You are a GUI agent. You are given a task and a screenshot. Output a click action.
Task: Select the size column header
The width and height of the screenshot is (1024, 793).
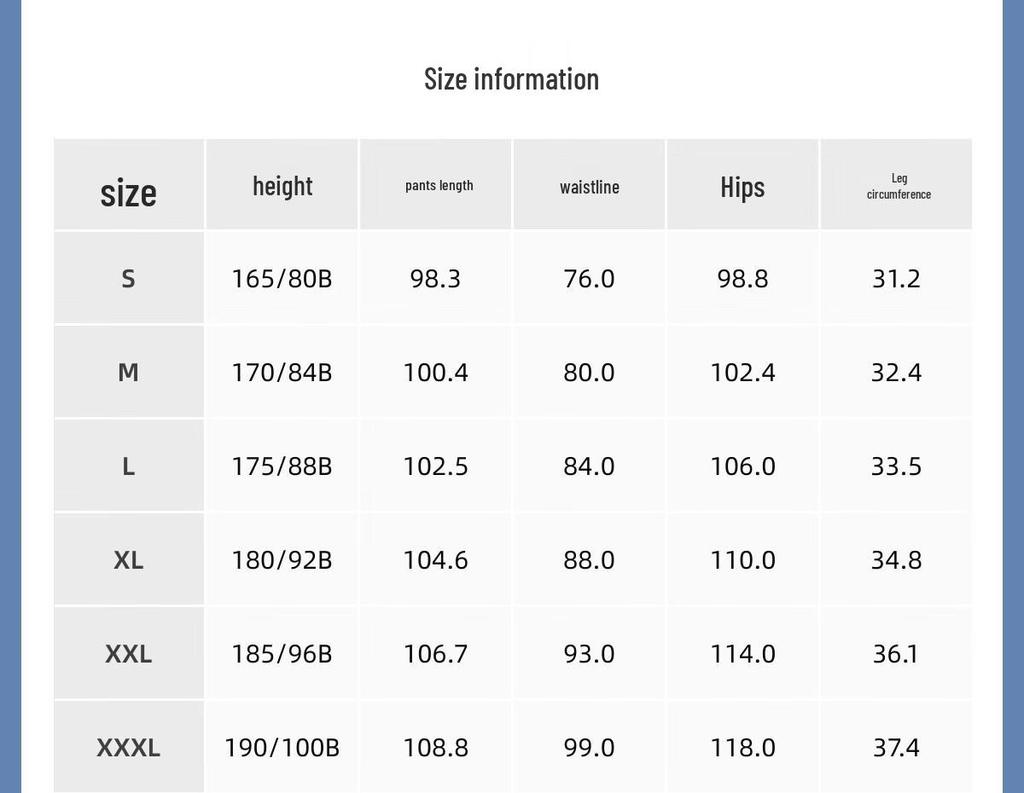click(129, 193)
